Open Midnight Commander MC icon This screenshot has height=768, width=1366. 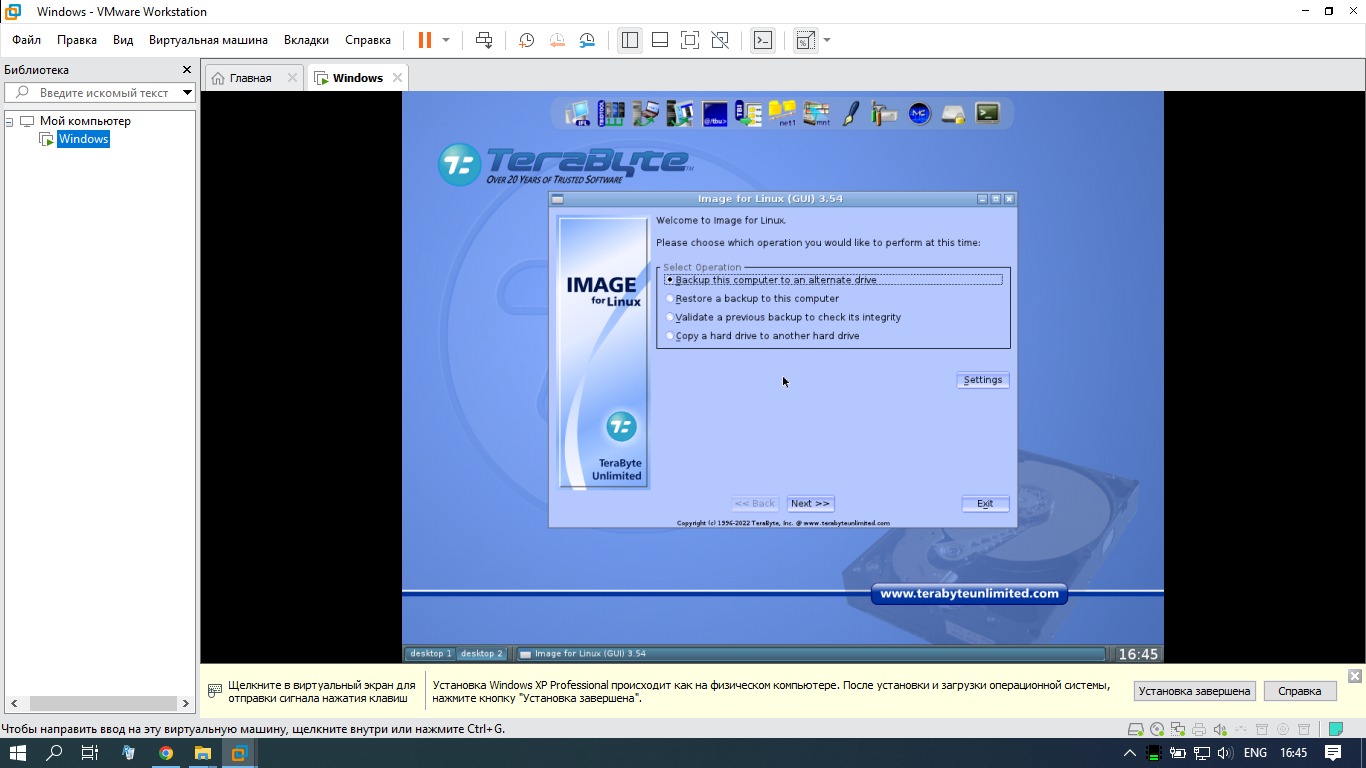pyautogui.click(x=919, y=114)
